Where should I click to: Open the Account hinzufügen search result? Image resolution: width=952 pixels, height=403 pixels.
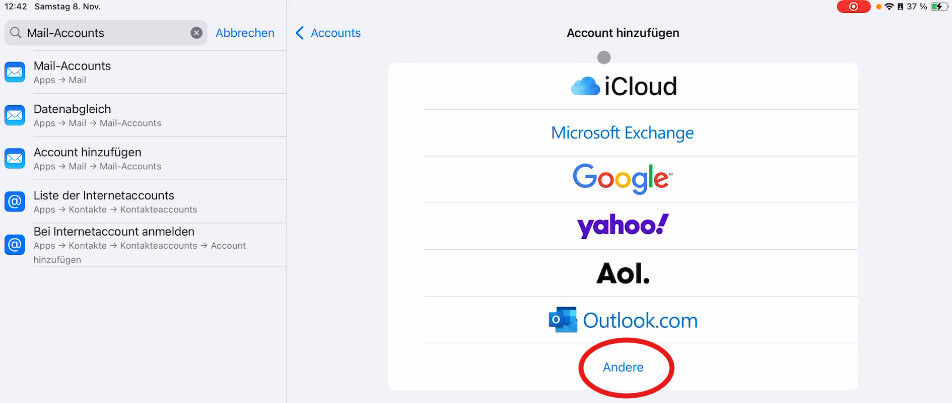click(x=143, y=158)
